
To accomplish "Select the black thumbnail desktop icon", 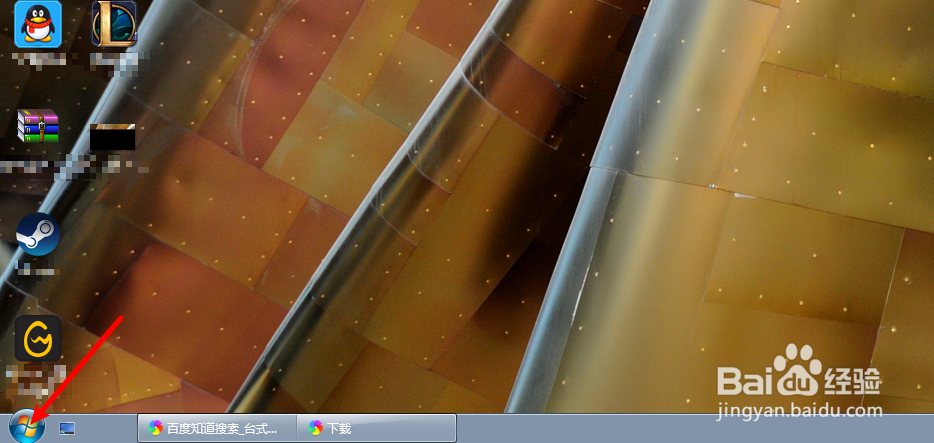I will pyautogui.click(x=113, y=137).
